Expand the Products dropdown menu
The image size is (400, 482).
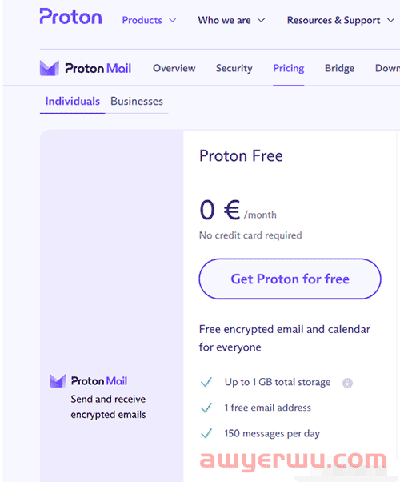point(149,20)
